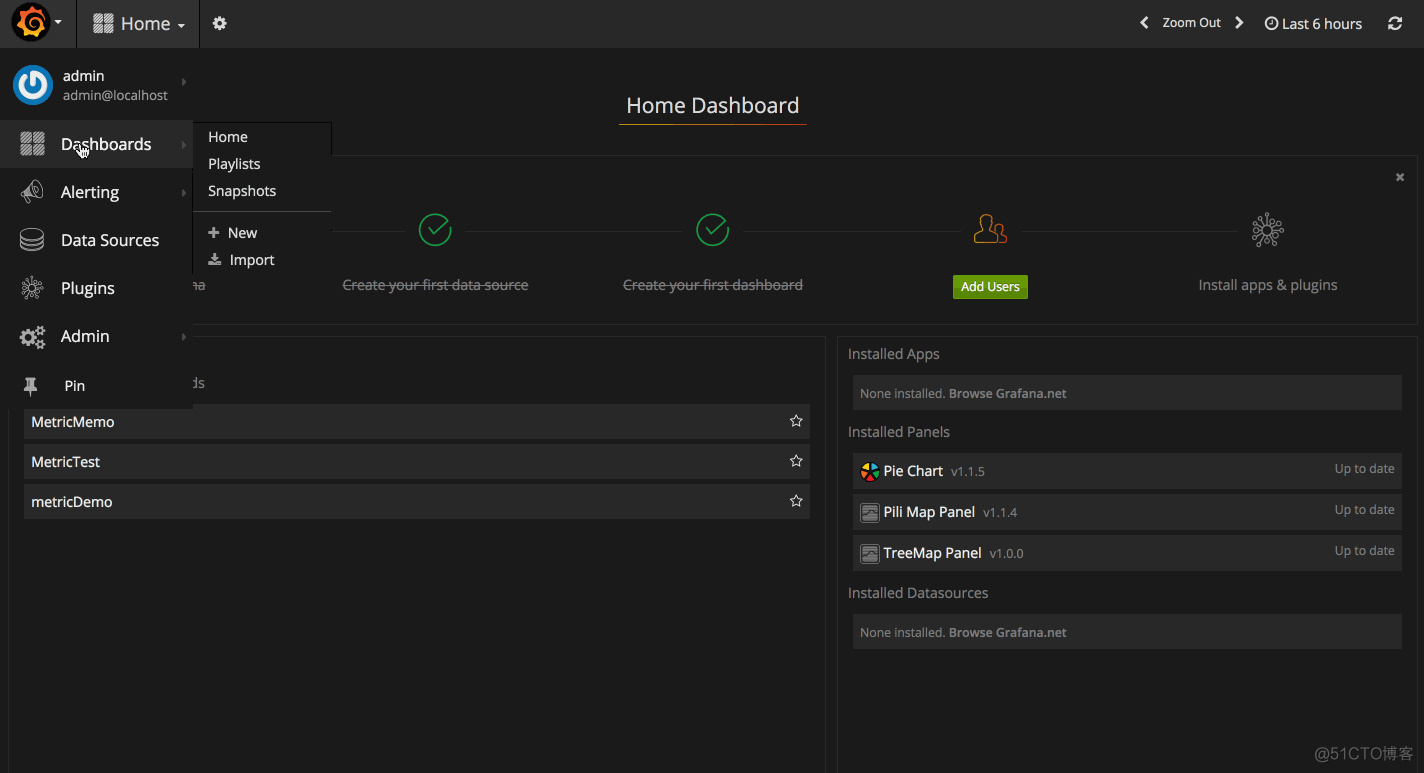Screen dimensions: 1424x773
Task: Expand the Dashboards submenu arrow
Action: pyautogui.click(x=184, y=145)
